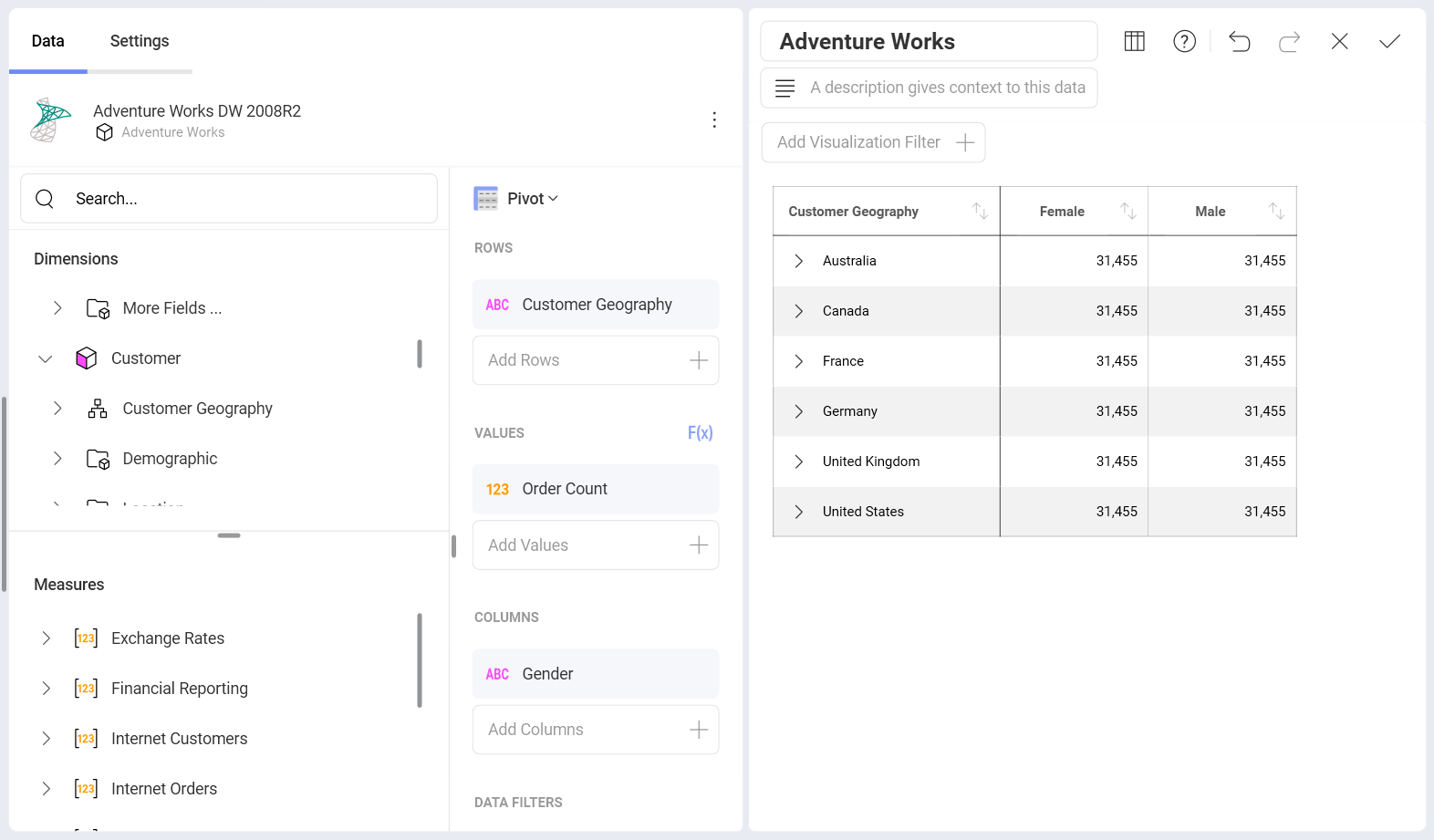
Task: Select the Customer Geography field in Rows
Action: click(596, 305)
